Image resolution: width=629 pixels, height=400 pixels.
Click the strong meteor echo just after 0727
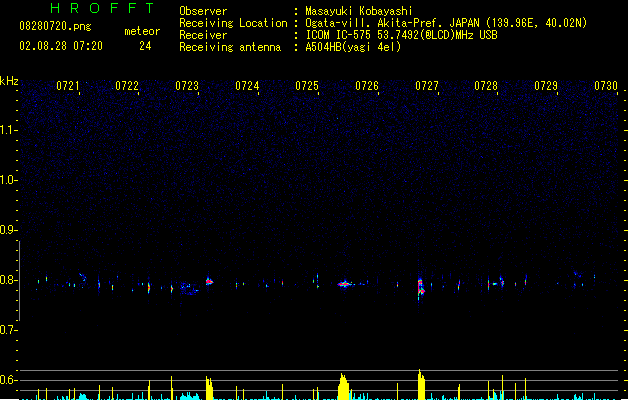coord(420,287)
